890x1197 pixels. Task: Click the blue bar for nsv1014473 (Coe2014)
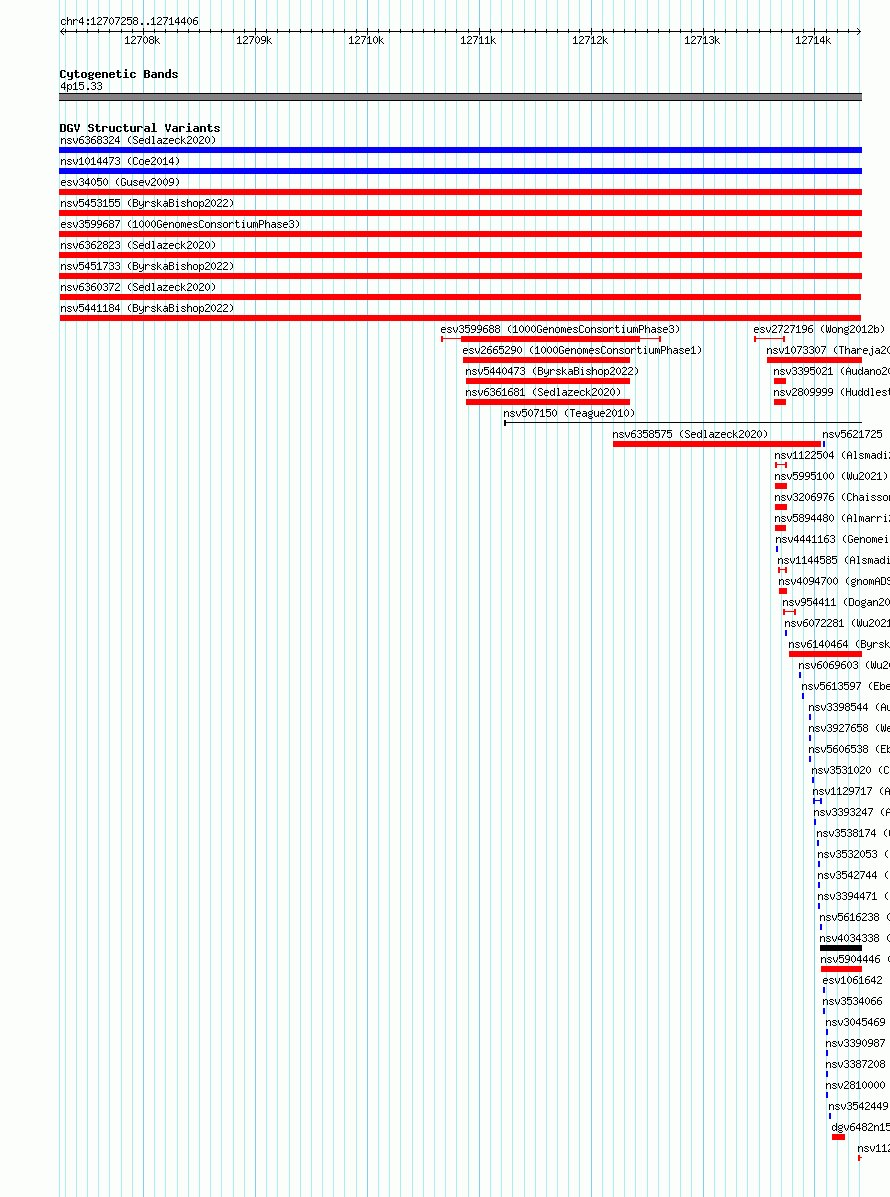tap(460, 171)
